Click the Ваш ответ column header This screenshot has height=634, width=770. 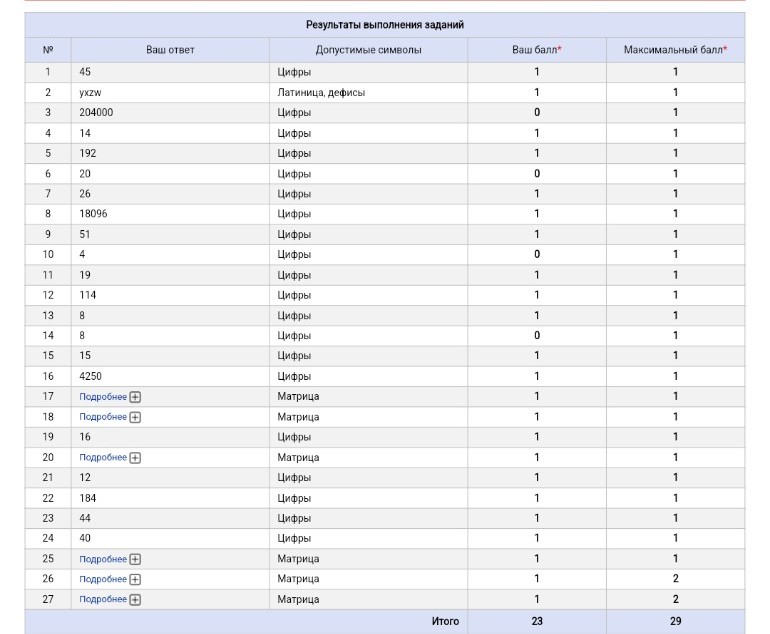pyautogui.click(x=170, y=50)
